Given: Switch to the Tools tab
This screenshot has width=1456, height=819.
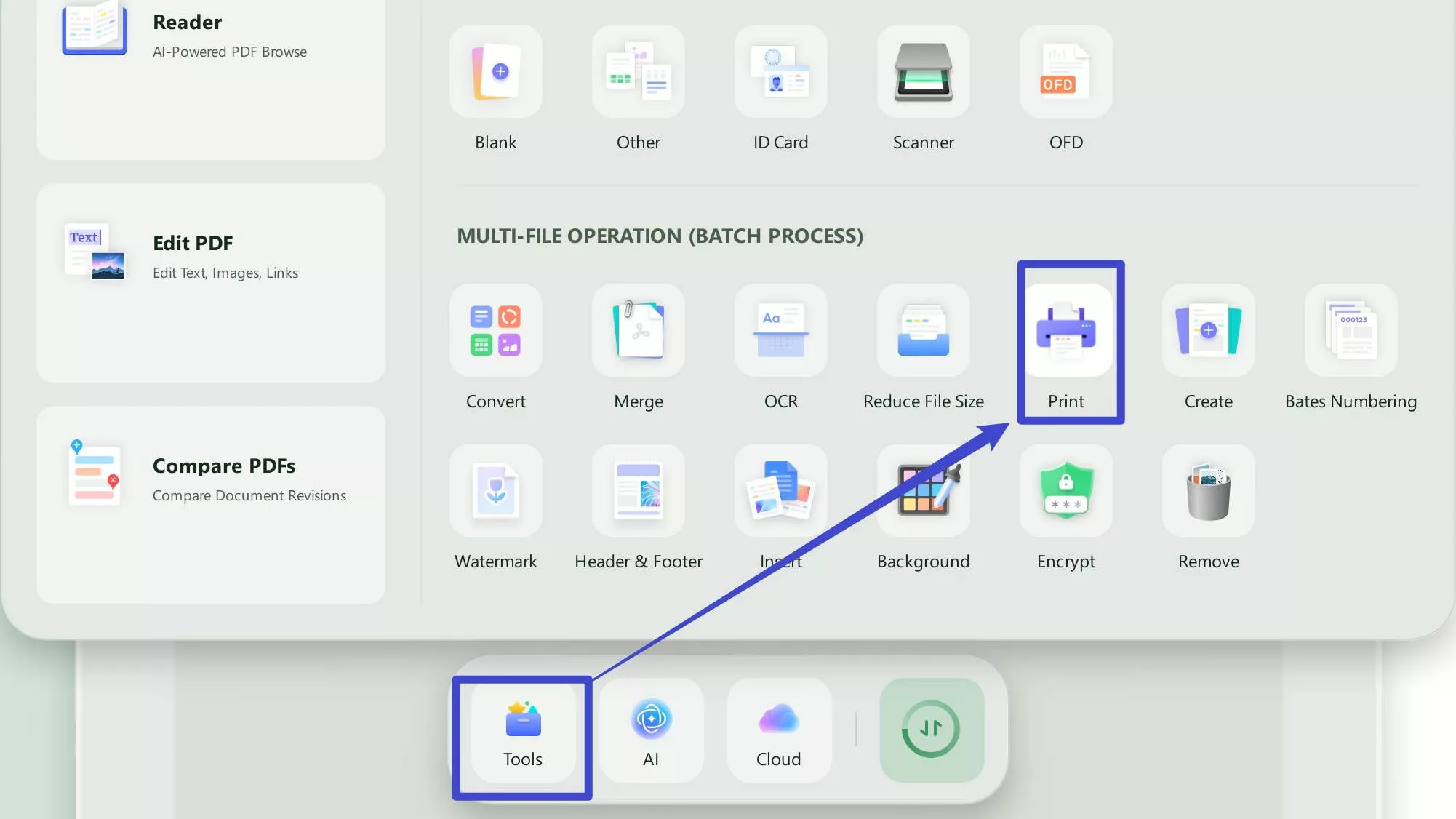Looking at the screenshot, I should pyautogui.click(x=523, y=731).
